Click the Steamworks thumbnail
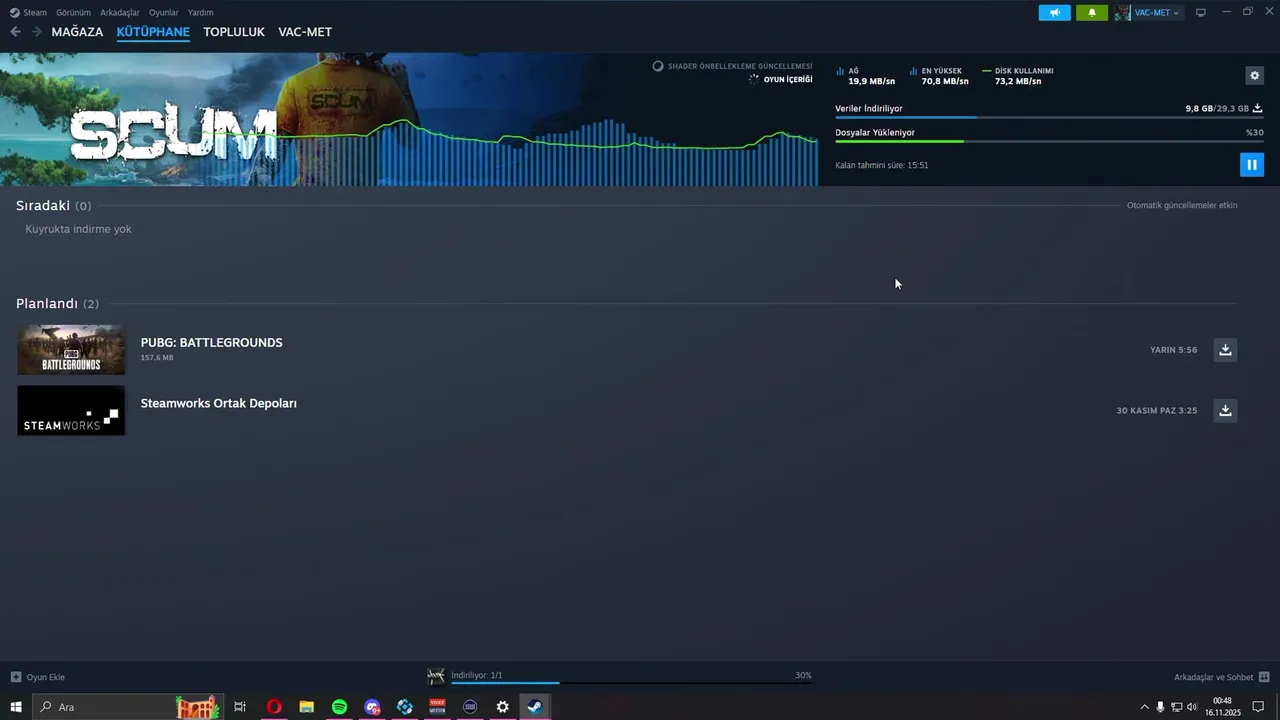This screenshot has width=1280, height=720. click(71, 410)
